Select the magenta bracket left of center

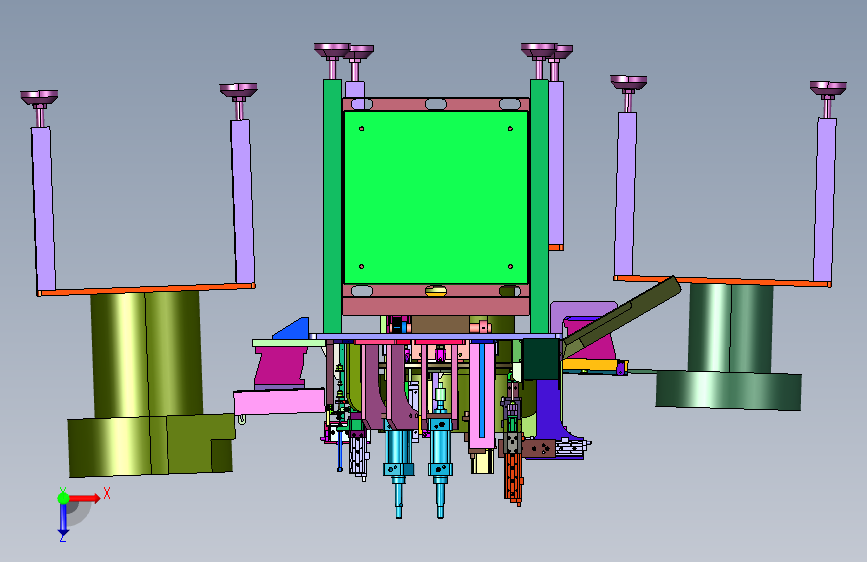(280, 367)
